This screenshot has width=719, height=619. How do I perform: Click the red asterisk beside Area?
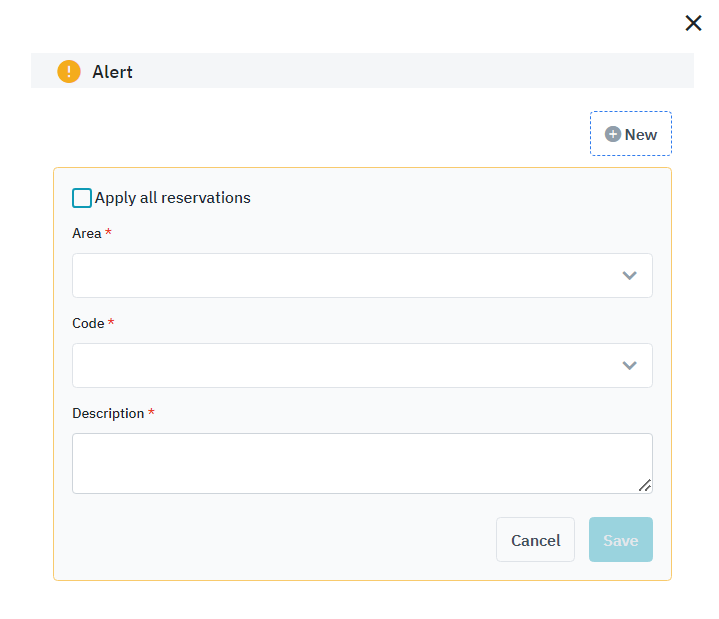(x=108, y=232)
